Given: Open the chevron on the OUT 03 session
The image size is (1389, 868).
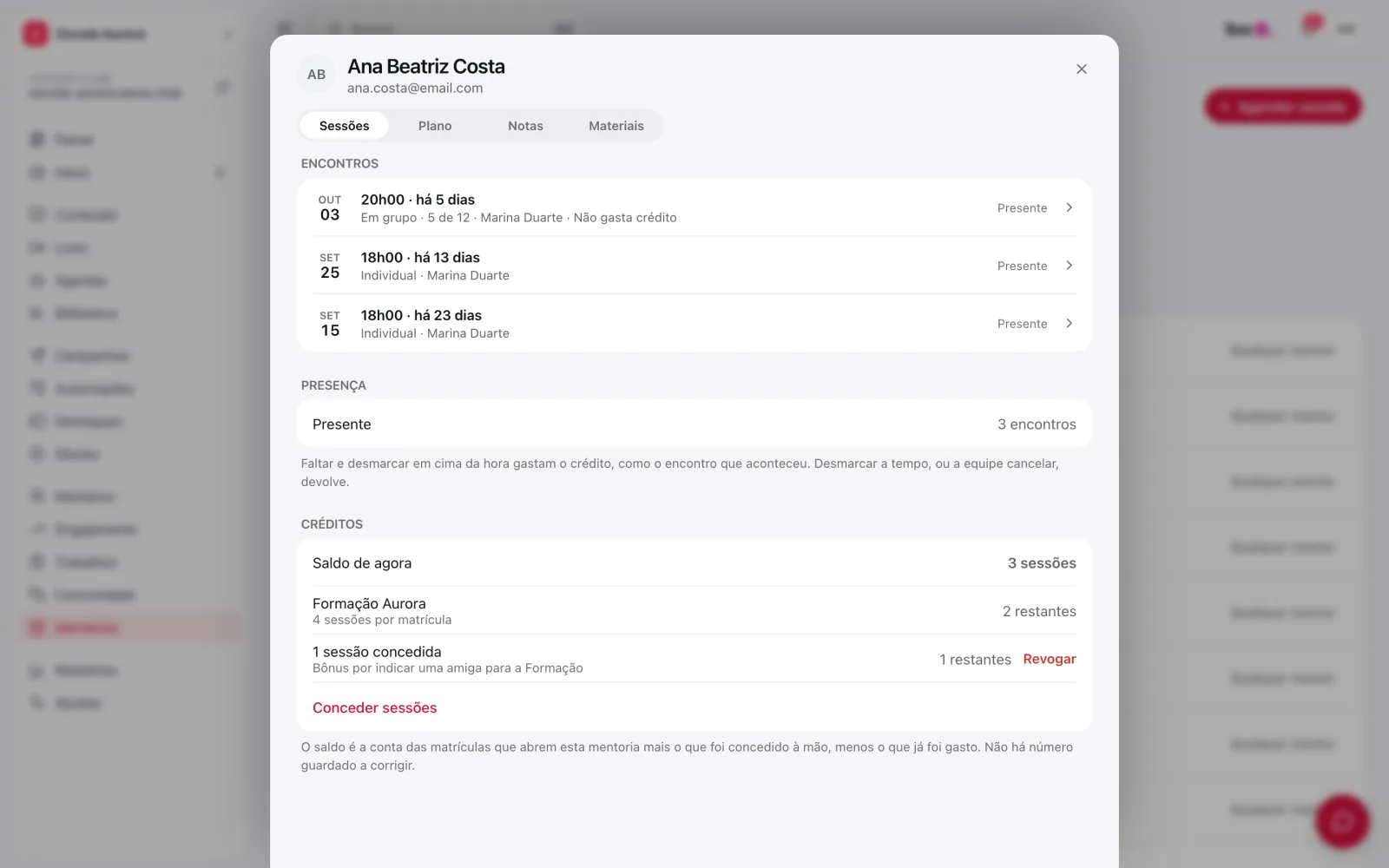Looking at the screenshot, I should tap(1069, 207).
